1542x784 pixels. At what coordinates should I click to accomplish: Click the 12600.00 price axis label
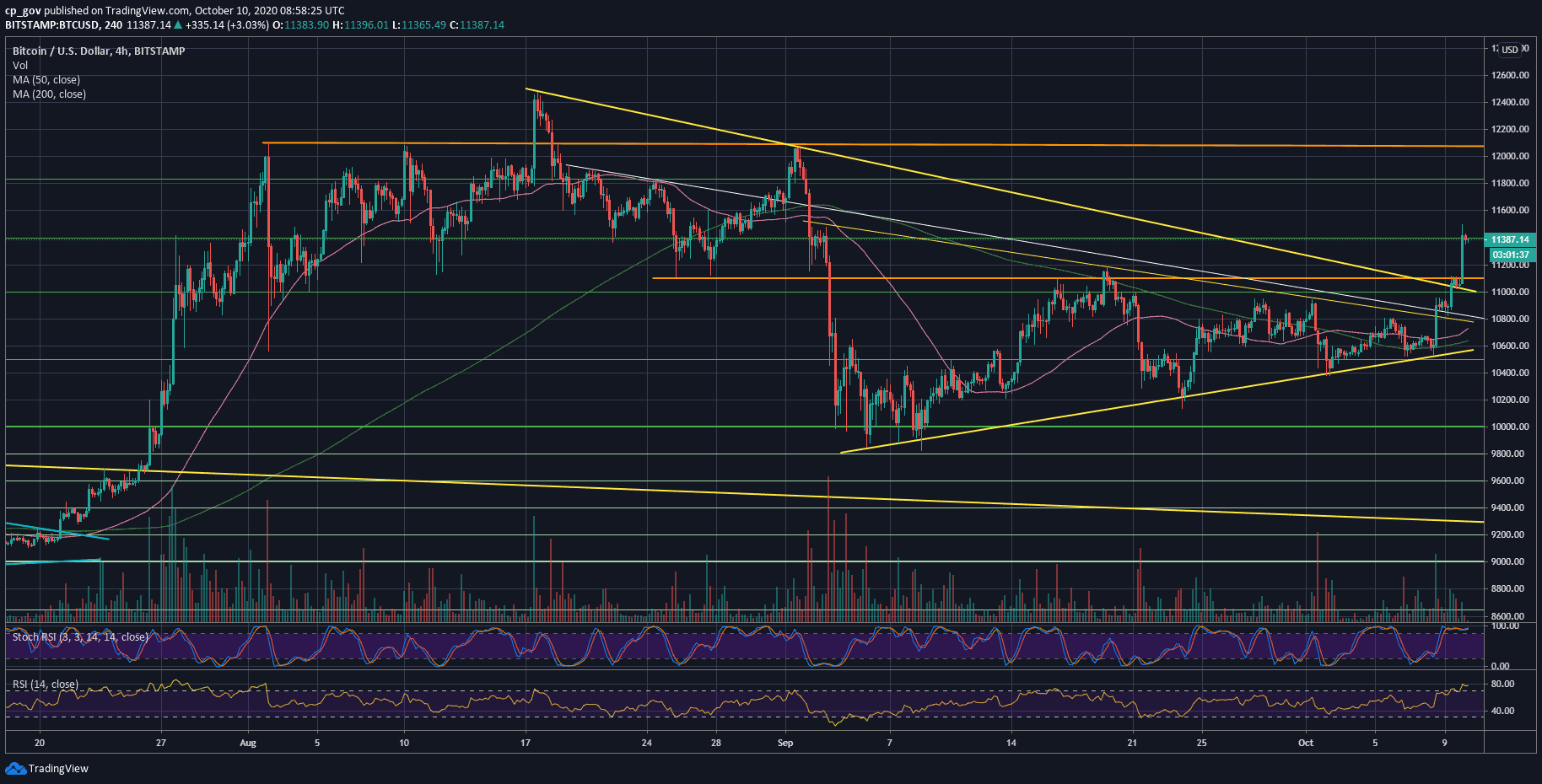coord(1510,75)
